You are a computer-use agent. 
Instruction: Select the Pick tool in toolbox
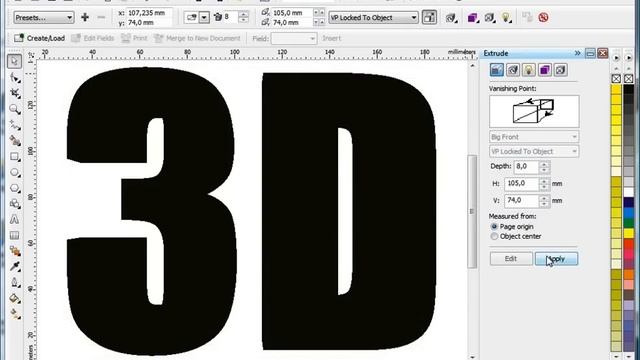[x=15, y=61]
